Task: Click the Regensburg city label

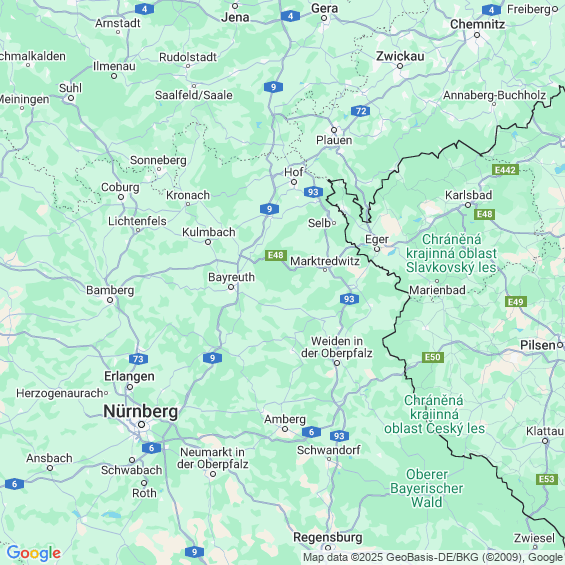Action: pyautogui.click(x=328, y=537)
